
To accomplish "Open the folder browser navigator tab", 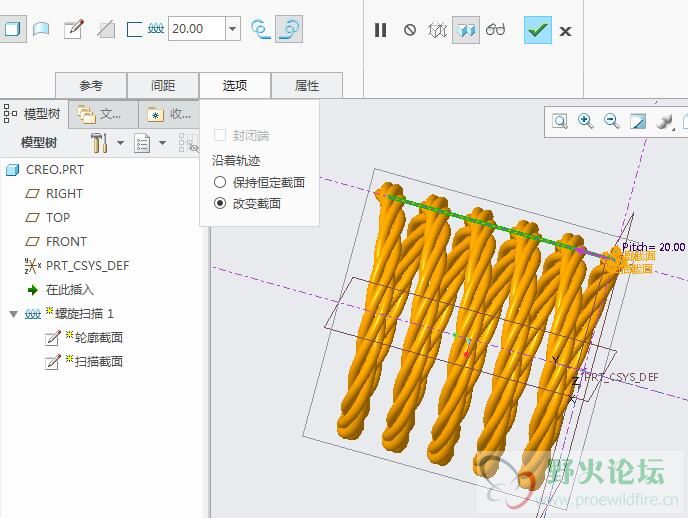I will (x=103, y=114).
